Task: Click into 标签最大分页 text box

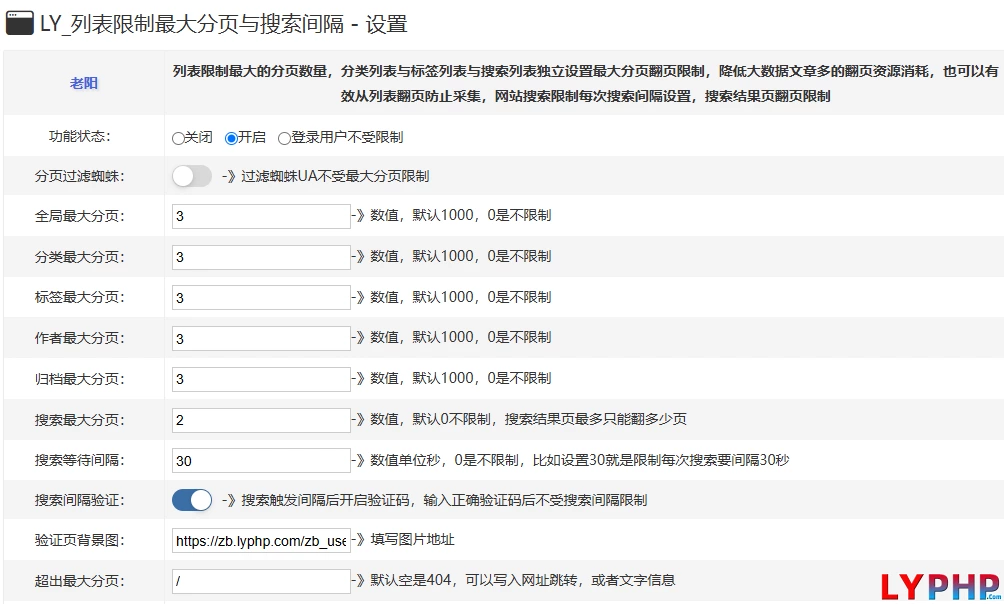Action: (x=261, y=297)
